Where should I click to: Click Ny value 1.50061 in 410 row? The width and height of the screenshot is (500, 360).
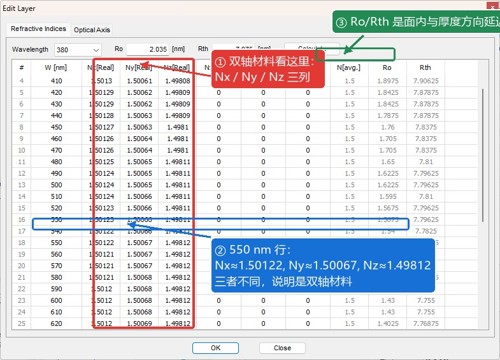[139, 81]
